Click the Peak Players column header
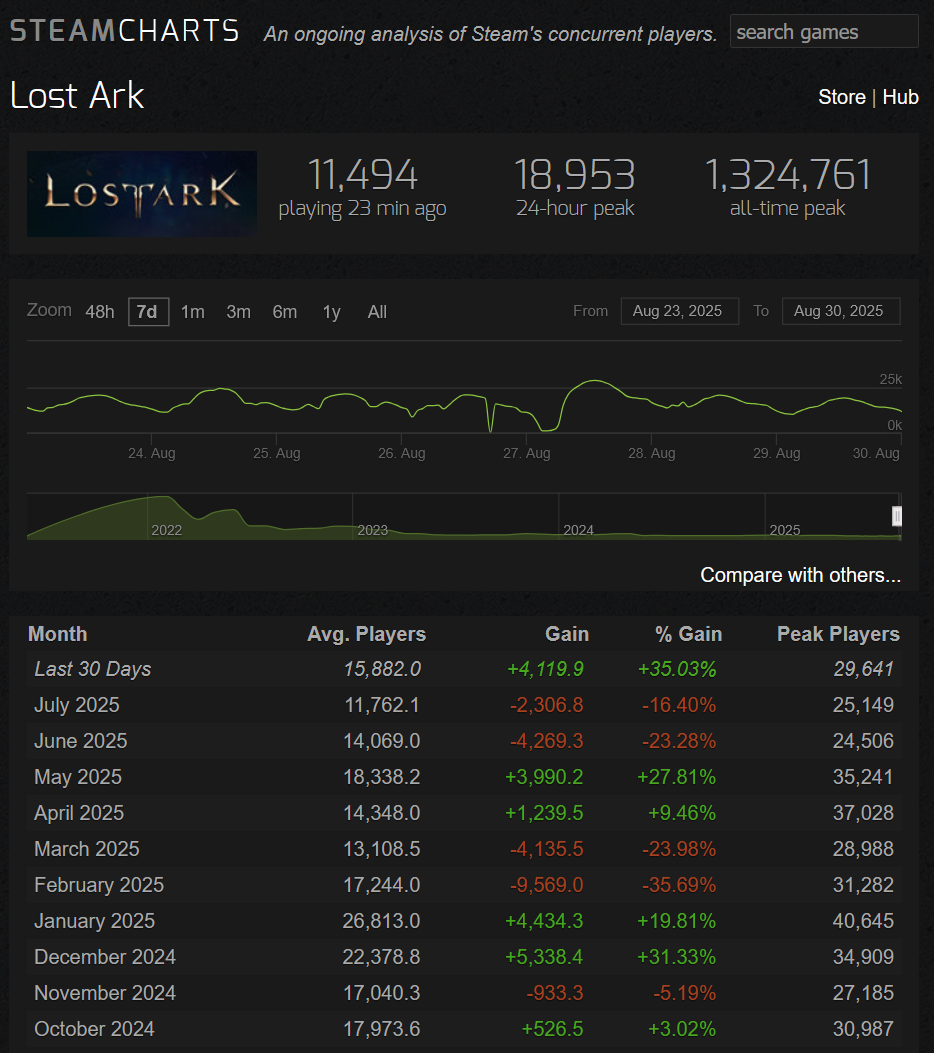The height and width of the screenshot is (1053, 934). tap(838, 634)
